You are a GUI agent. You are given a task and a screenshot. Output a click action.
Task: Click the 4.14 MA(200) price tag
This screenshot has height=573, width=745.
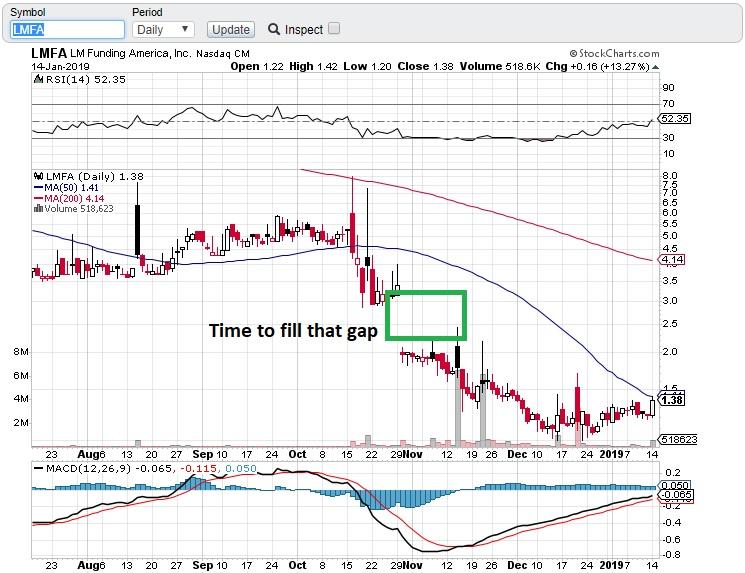[671, 260]
